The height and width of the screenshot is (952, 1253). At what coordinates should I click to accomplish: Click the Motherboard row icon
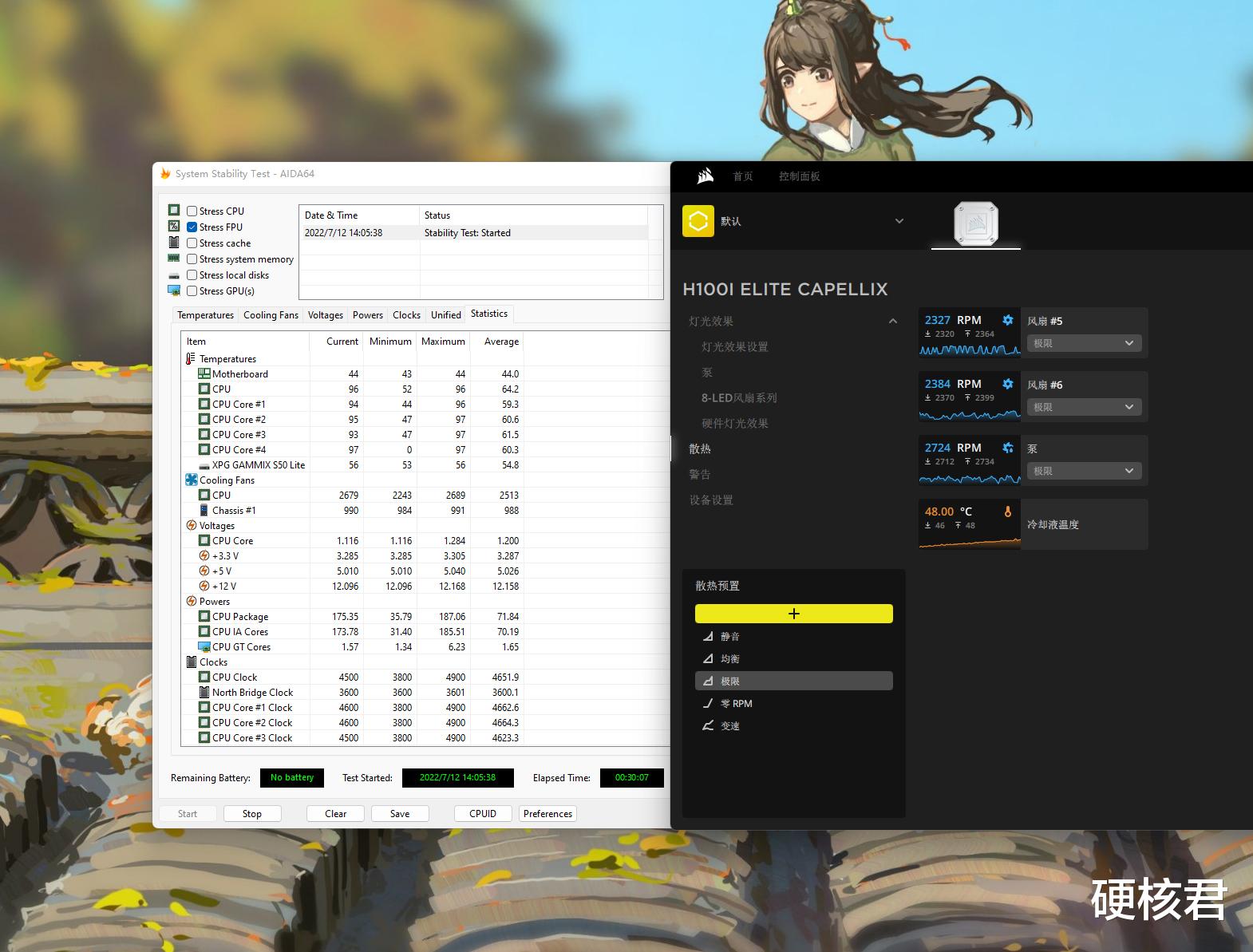point(204,373)
